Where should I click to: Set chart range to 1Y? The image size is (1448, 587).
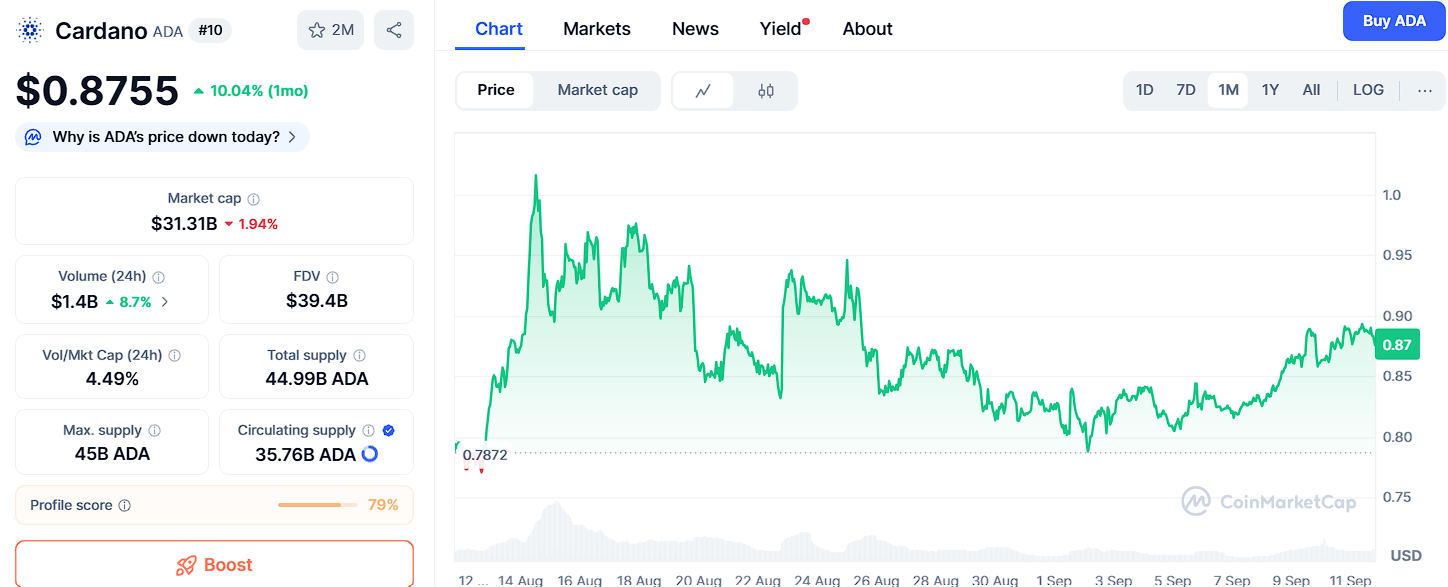pos(1270,90)
